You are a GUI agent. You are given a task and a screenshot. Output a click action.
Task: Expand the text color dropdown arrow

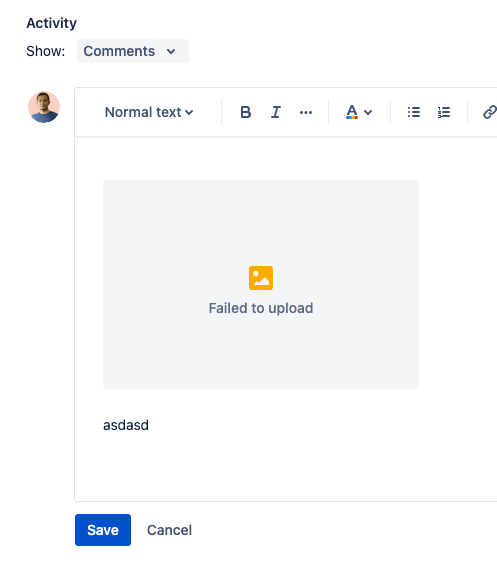(368, 112)
